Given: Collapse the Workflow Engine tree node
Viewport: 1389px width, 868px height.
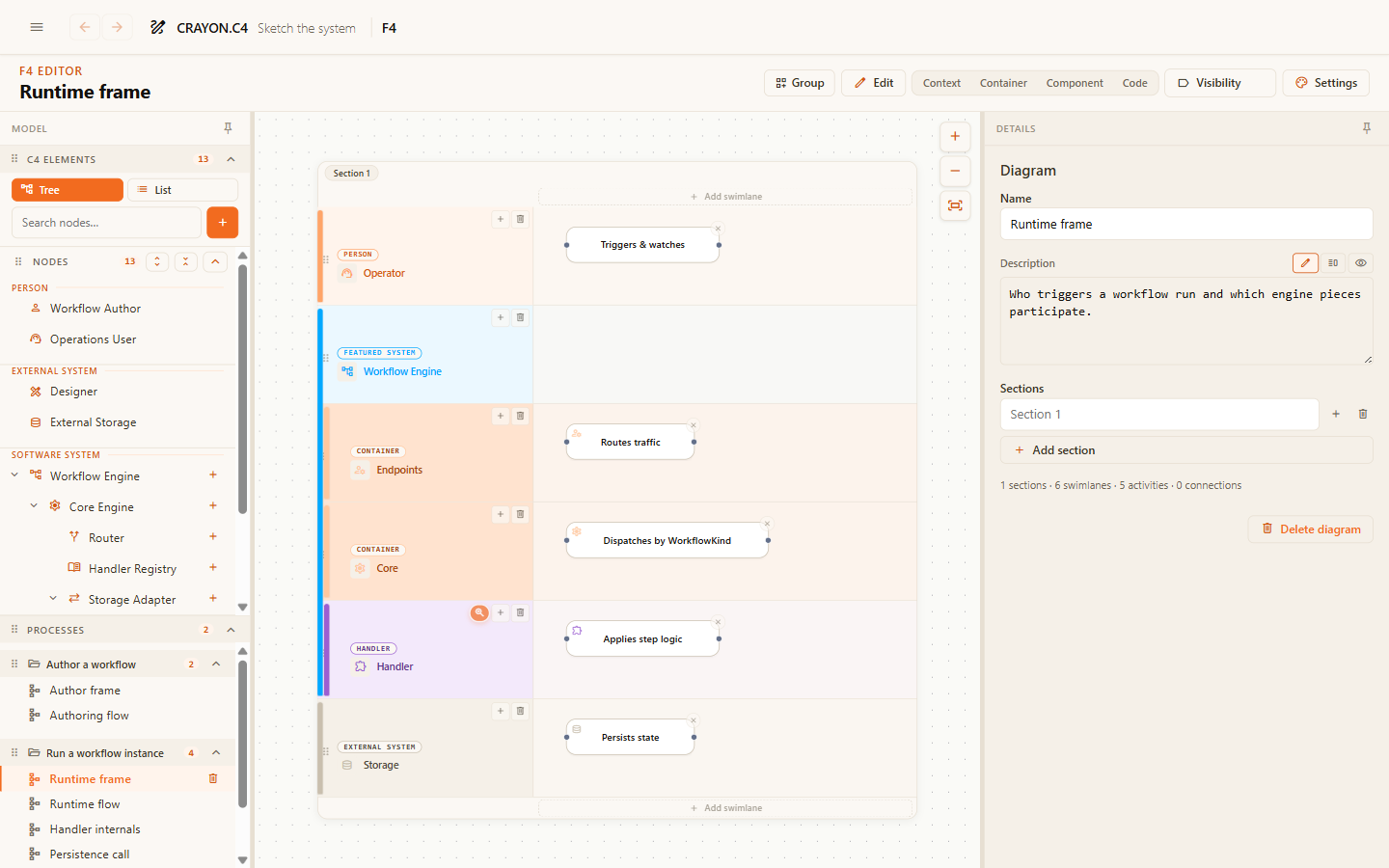Looking at the screenshot, I should (14, 475).
